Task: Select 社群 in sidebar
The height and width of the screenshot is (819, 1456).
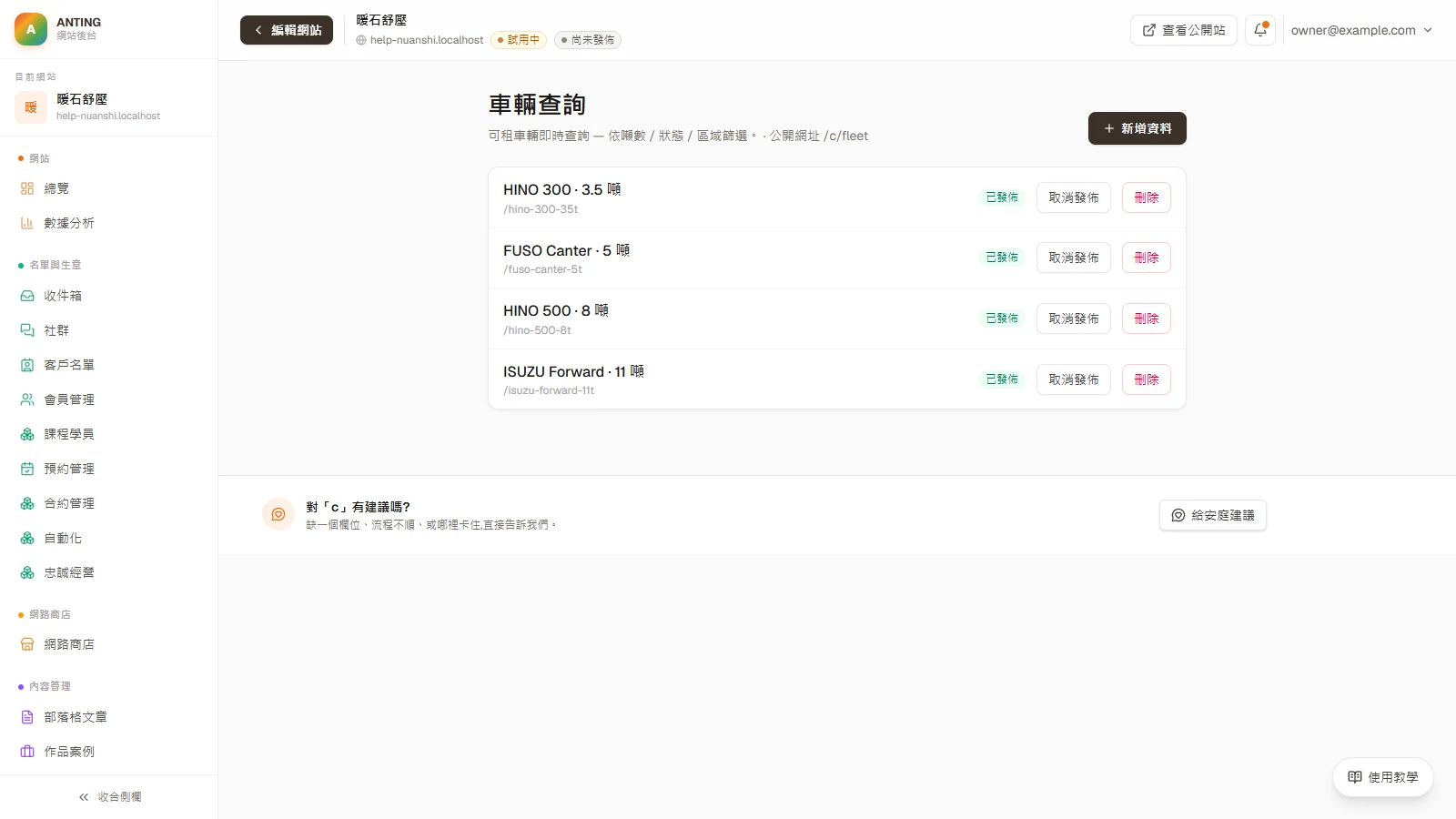Action: [109, 330]
